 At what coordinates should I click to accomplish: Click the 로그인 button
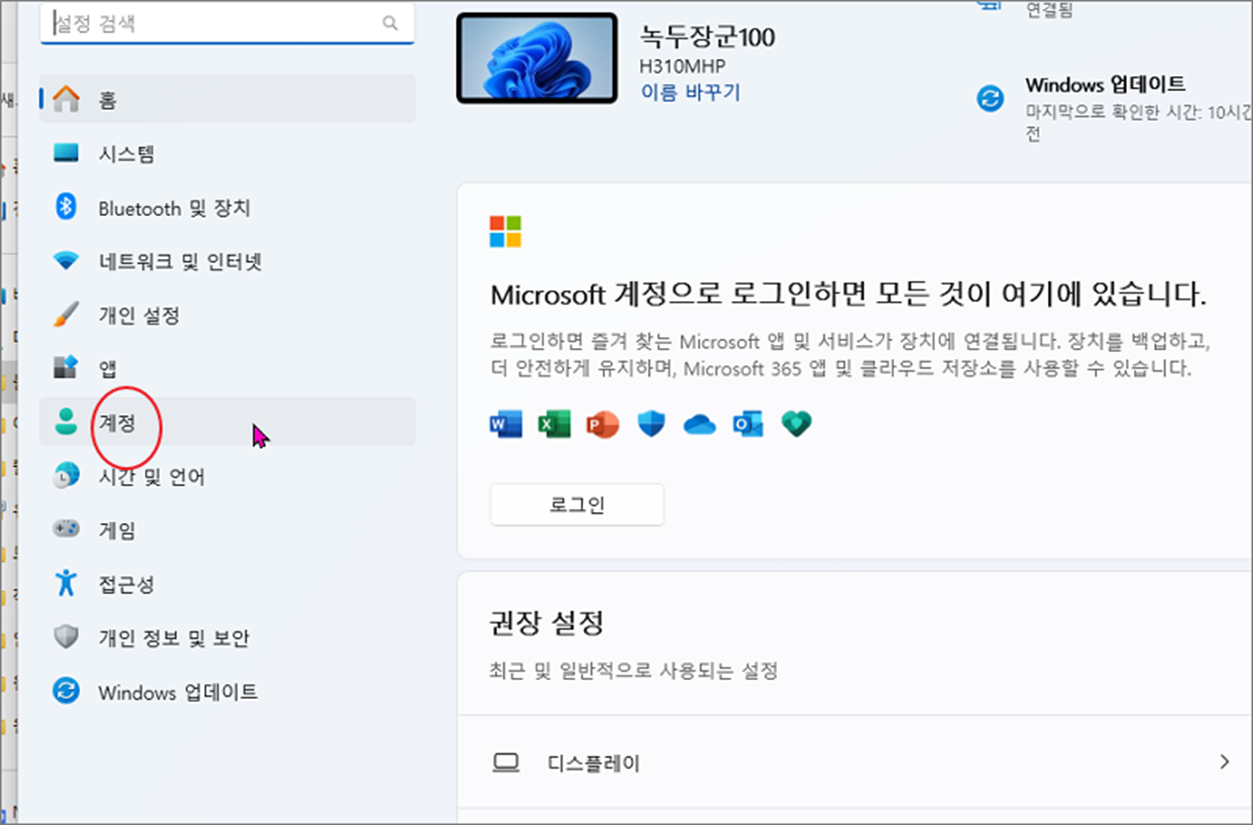[x=577, y=504]
